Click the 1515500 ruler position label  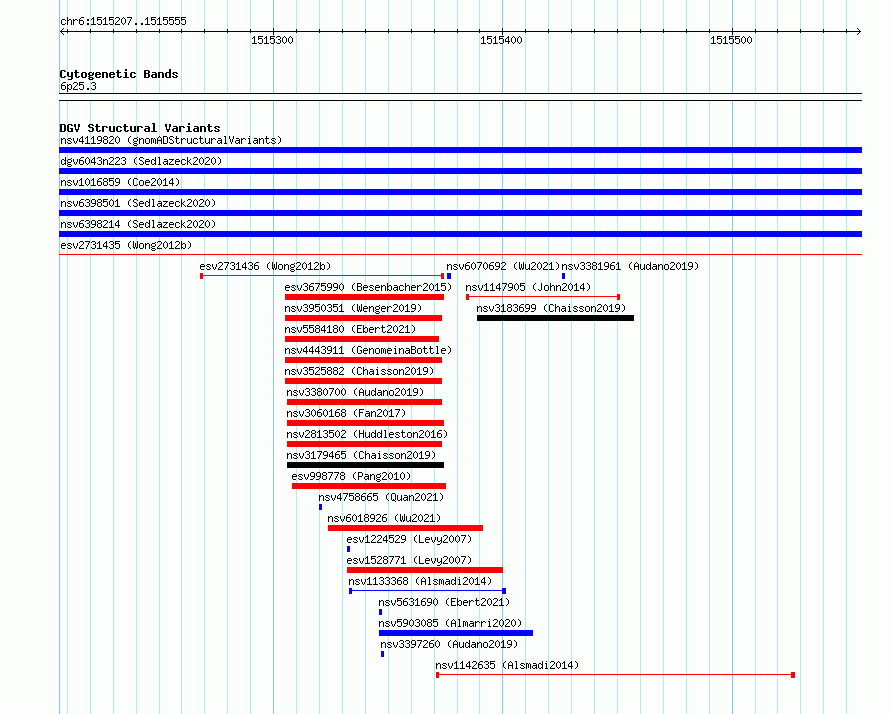pyautogui.click(x=731, y=40)
